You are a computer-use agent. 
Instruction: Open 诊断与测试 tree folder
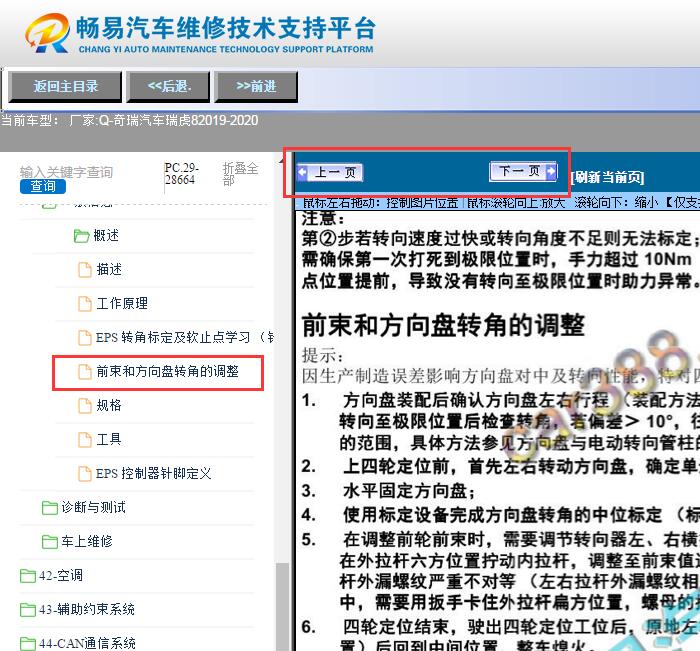[93, 507]
